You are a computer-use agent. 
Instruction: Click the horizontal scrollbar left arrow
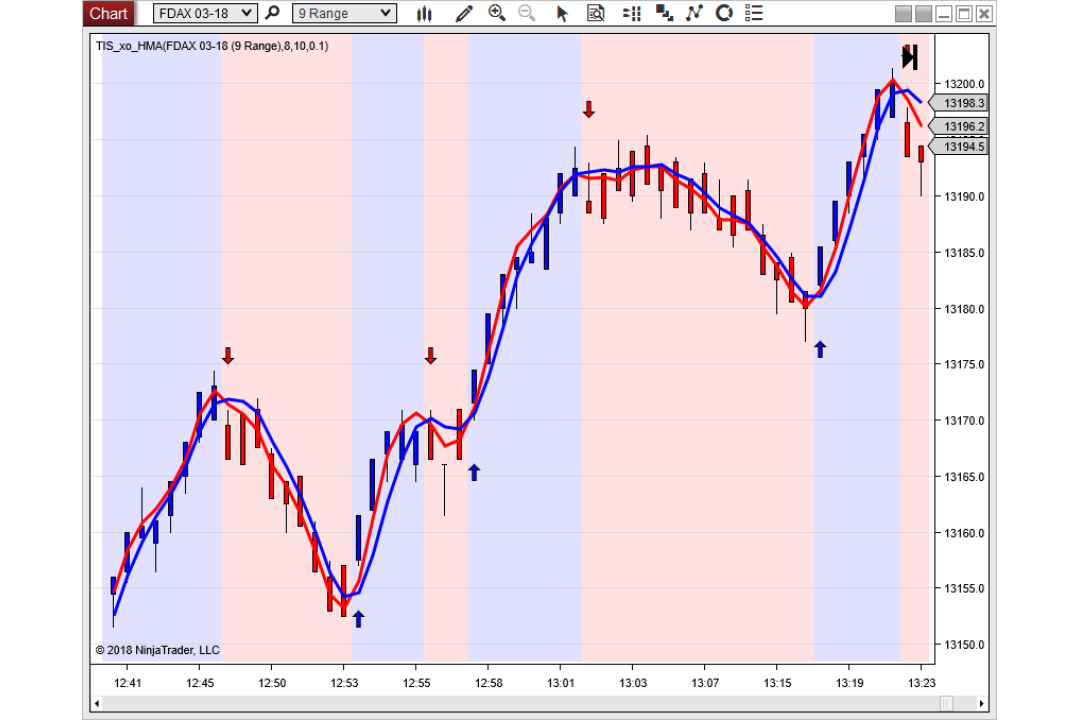point(97,703)
